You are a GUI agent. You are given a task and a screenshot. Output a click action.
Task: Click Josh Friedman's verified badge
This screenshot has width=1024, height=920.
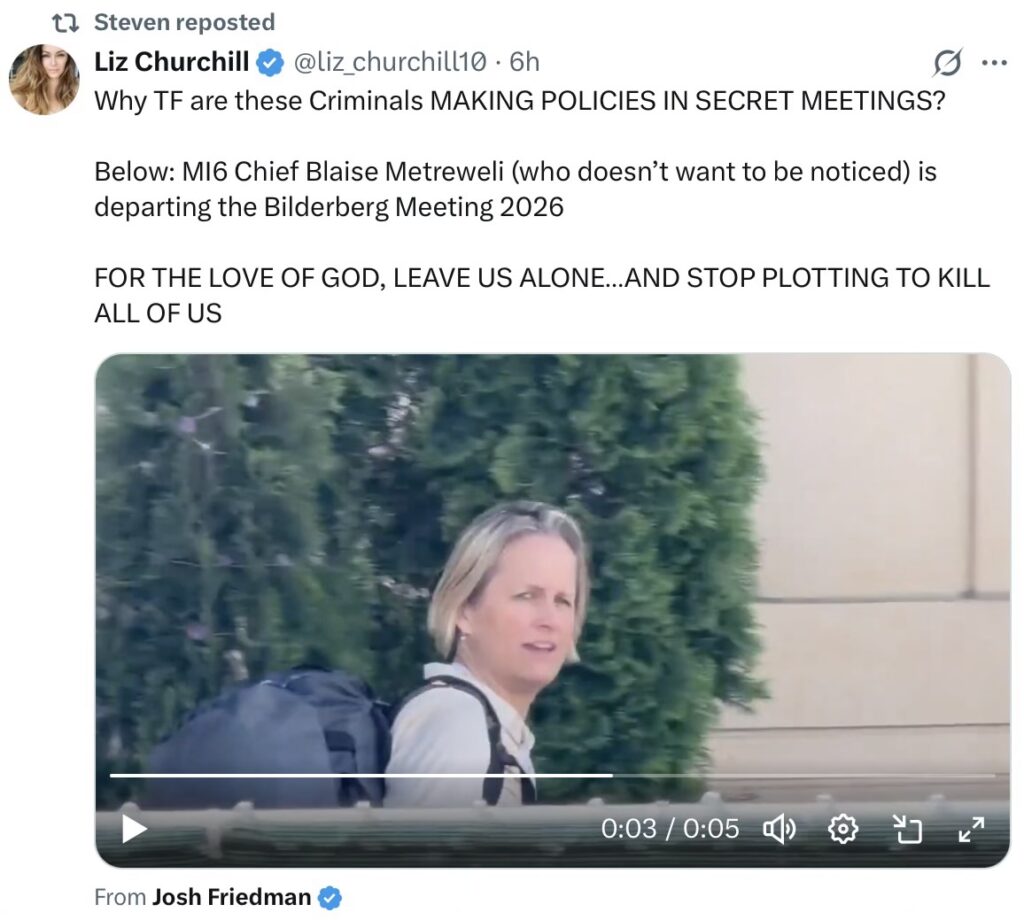[330, 898]
